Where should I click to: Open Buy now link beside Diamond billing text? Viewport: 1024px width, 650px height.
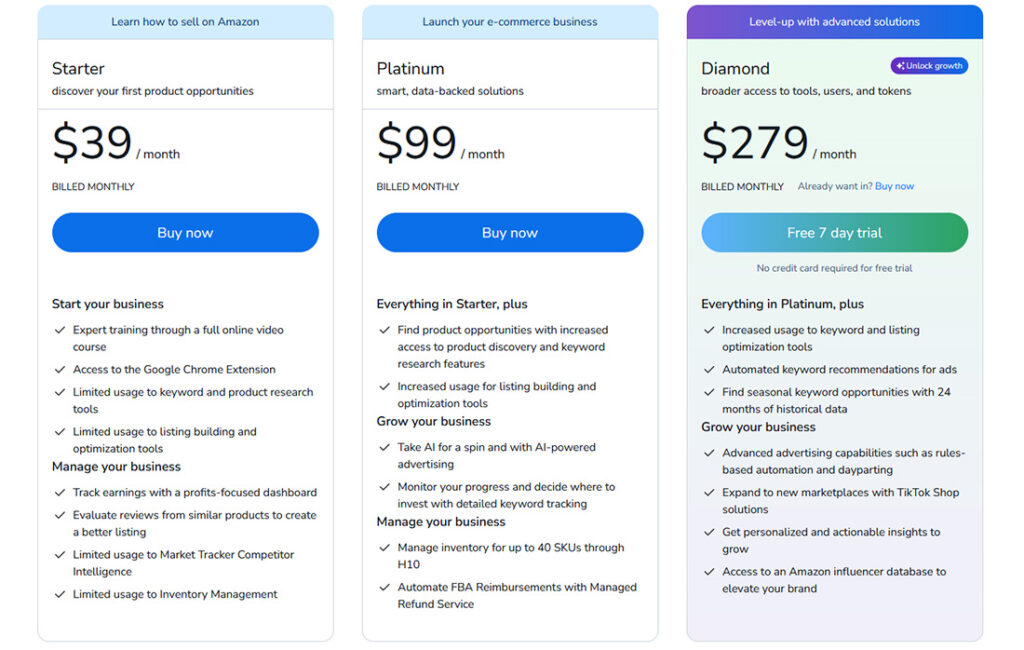tap(894, 186)
